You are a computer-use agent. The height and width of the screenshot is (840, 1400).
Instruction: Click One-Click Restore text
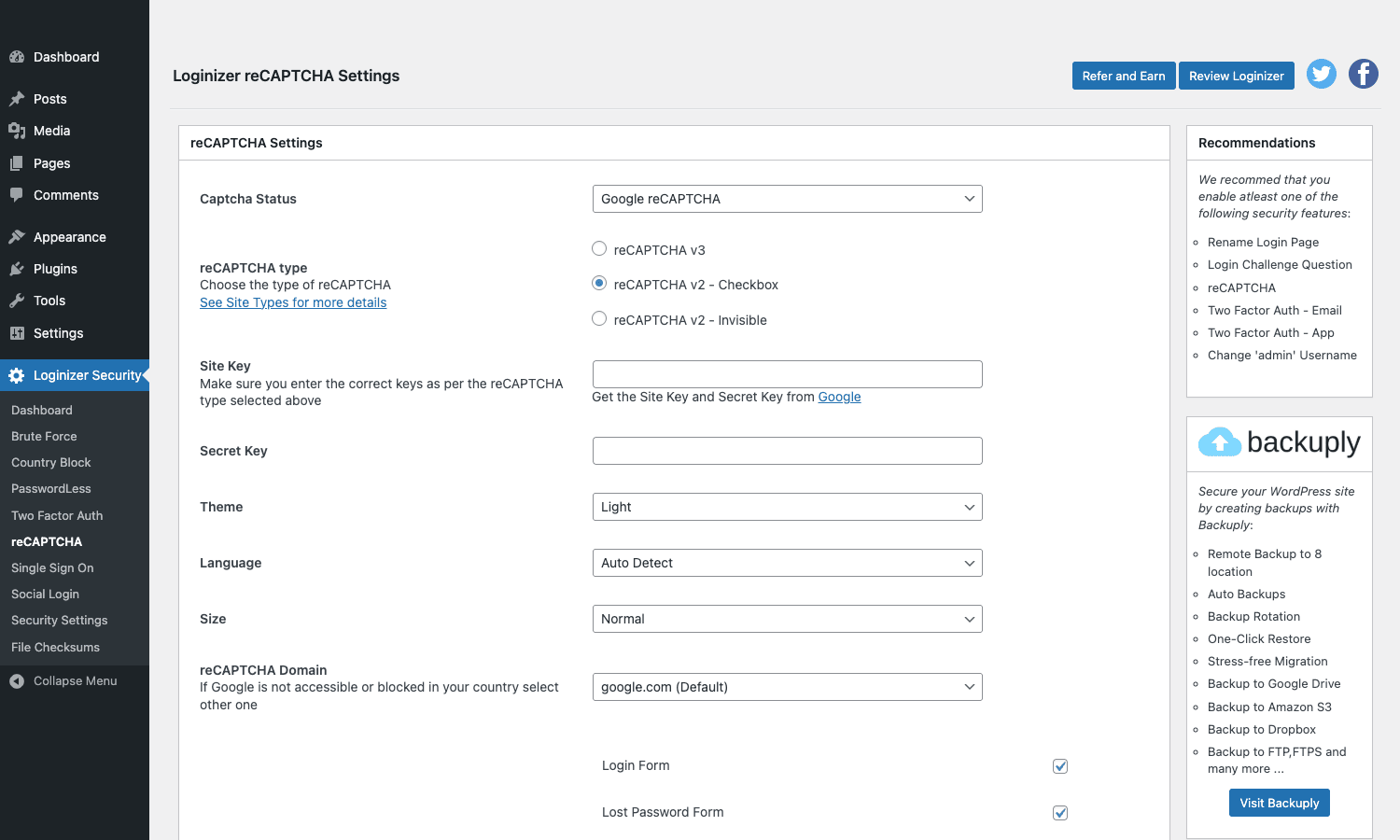point(1259,638)
